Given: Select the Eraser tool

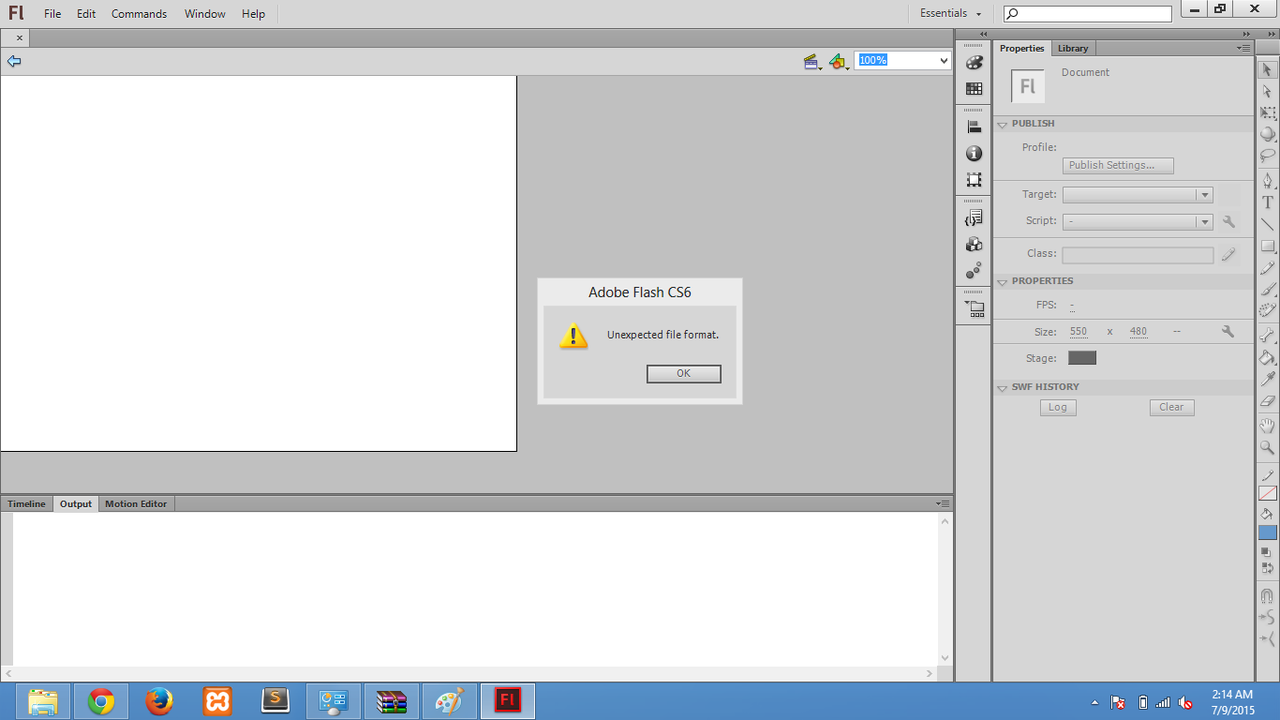Looking at the screenshot, I should tap(1267, 401).
